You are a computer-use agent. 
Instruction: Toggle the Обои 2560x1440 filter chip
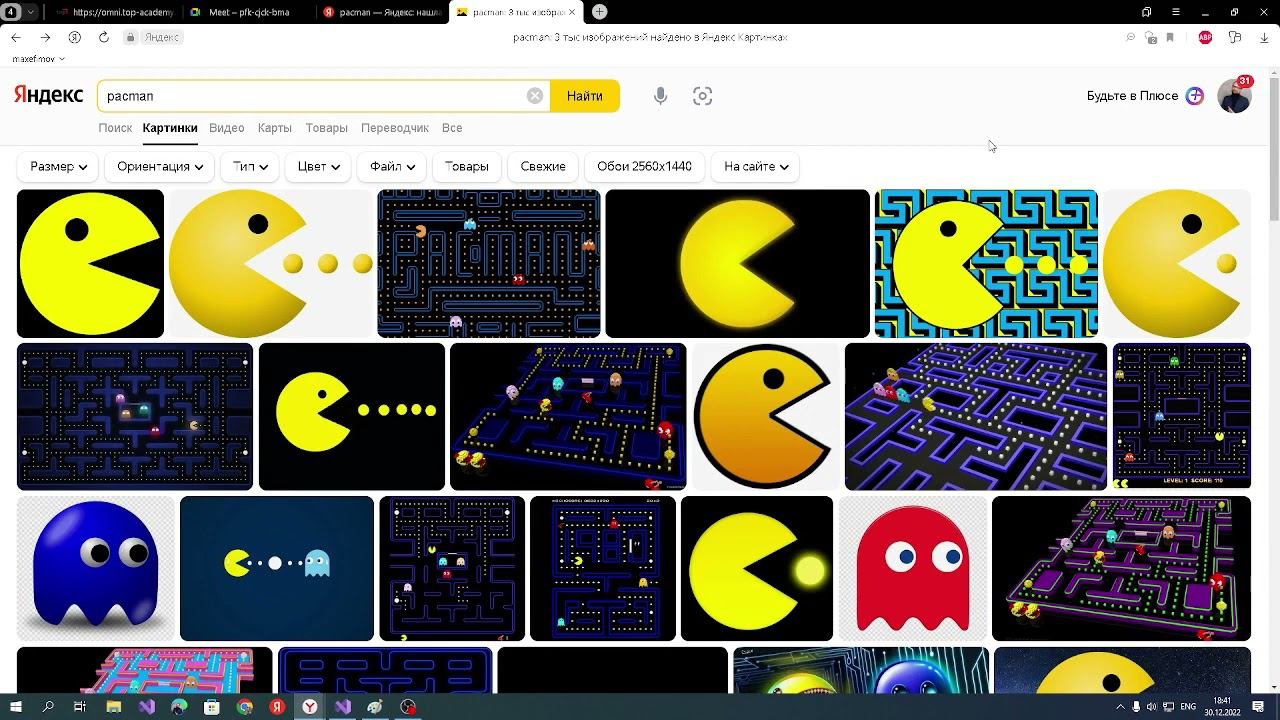(x=644, y=167)
